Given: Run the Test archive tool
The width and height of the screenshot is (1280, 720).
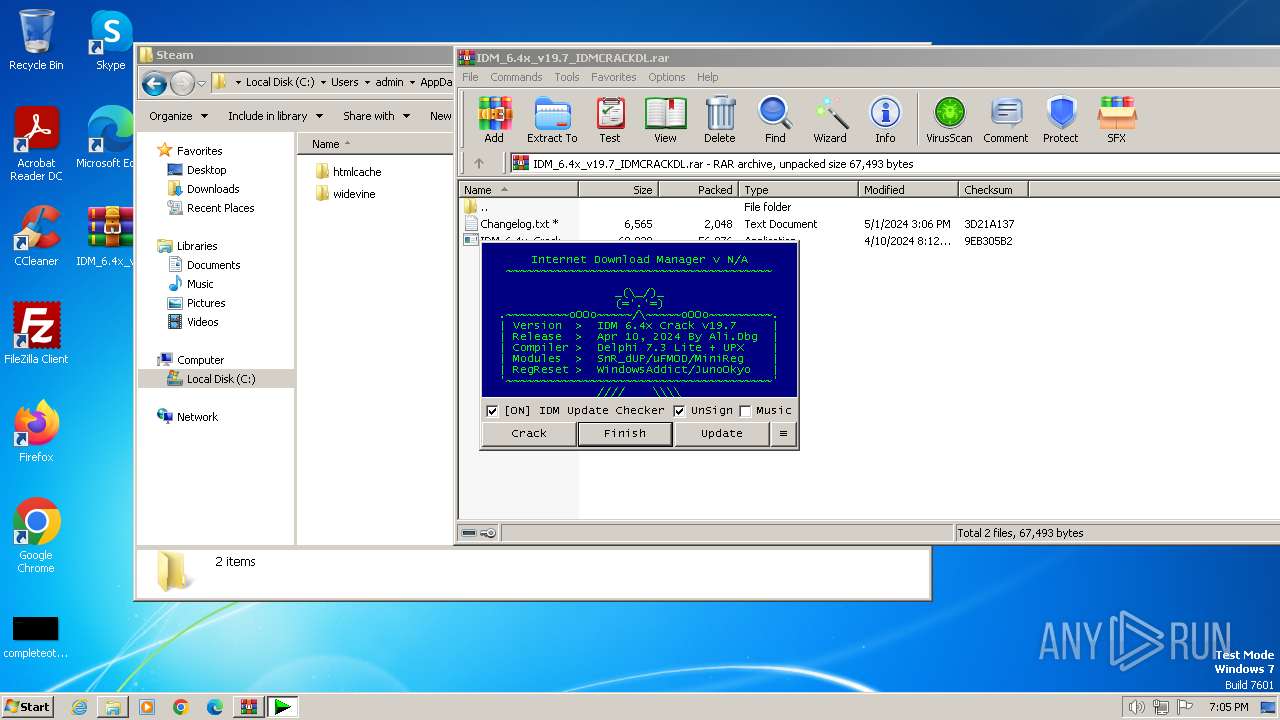Looking at the screenshot, I should (610, 120).
